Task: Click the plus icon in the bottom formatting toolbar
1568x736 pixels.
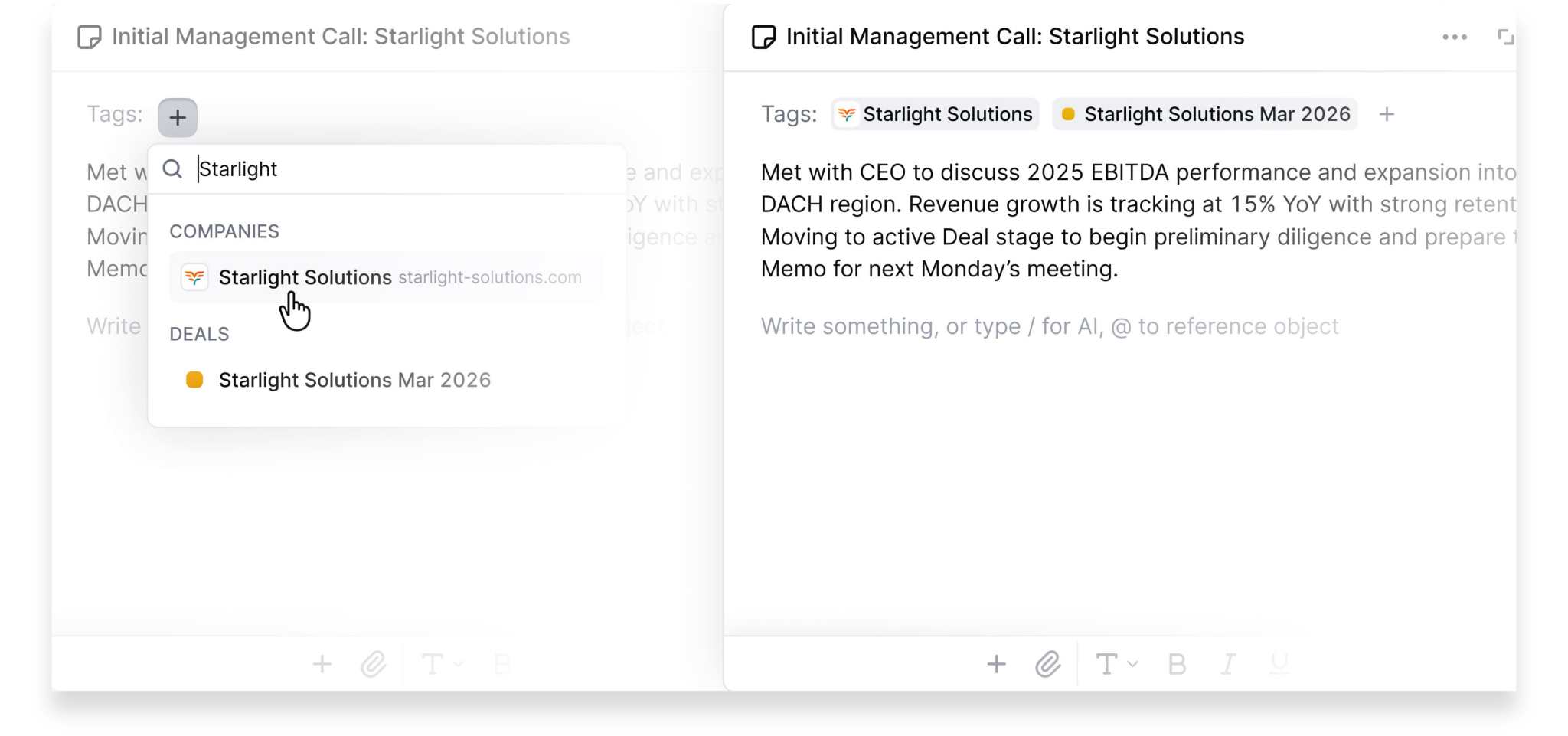Action: coord(996,664)
